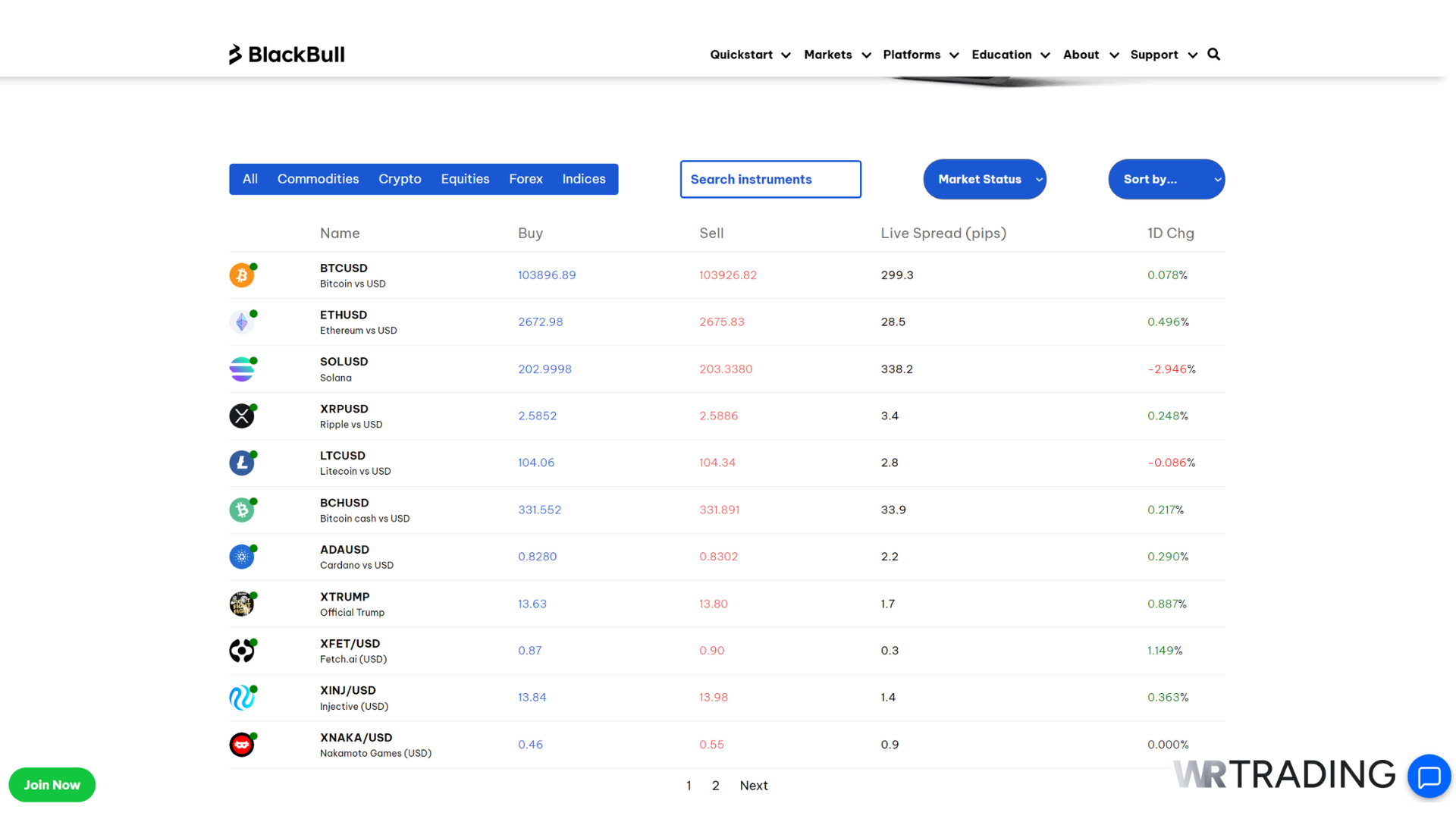
Task: Focus the Search instruments field
Action: [x=770, y=179]
